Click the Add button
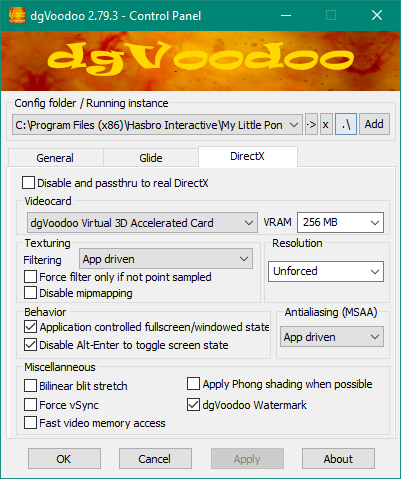This screenshot has height=479, width=401. coord(374,124)
